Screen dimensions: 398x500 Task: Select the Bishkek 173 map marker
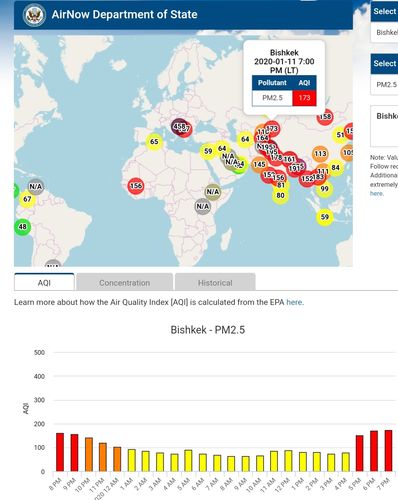[272, 129]
